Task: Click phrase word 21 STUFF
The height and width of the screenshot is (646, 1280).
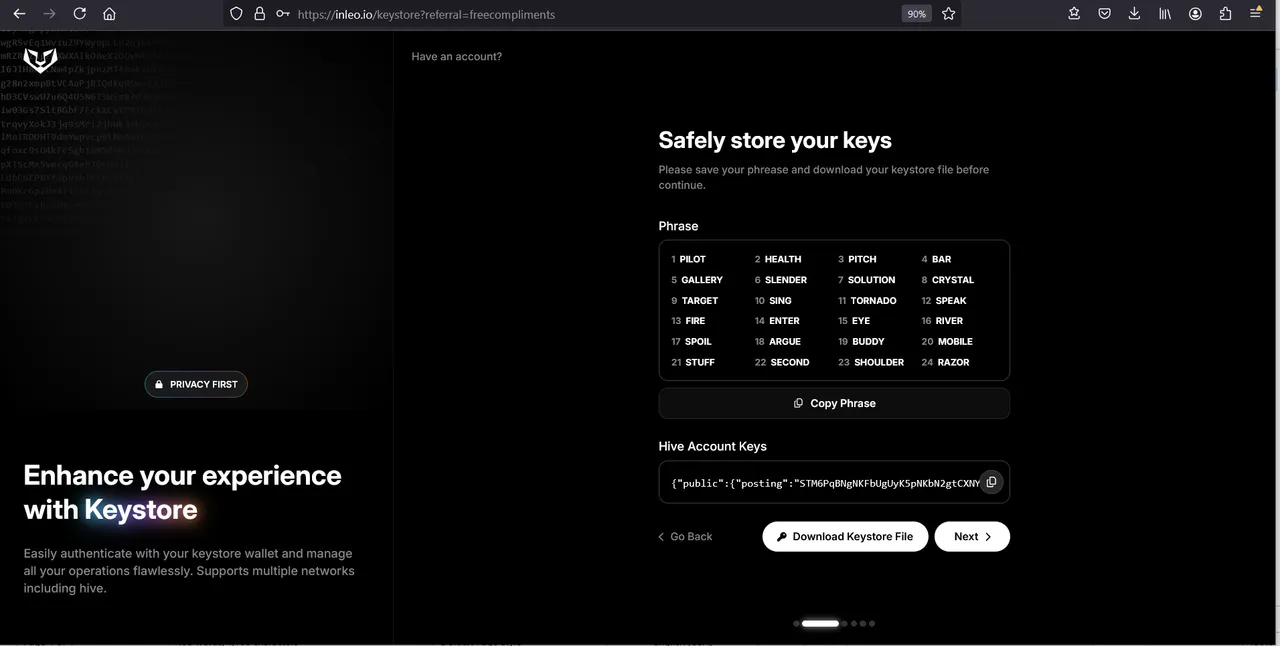Action: coord(693,363)
